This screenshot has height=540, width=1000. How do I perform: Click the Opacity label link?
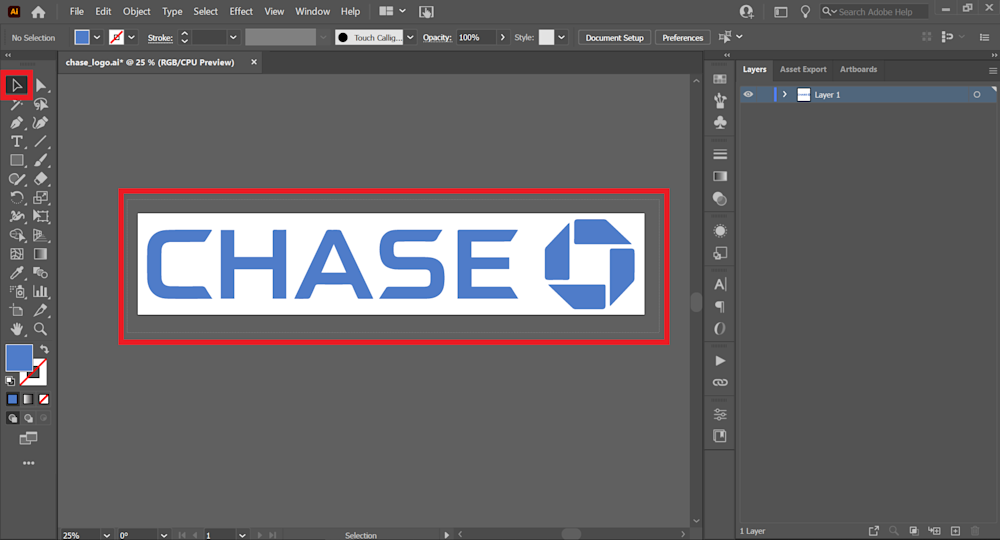pos(437,38)
